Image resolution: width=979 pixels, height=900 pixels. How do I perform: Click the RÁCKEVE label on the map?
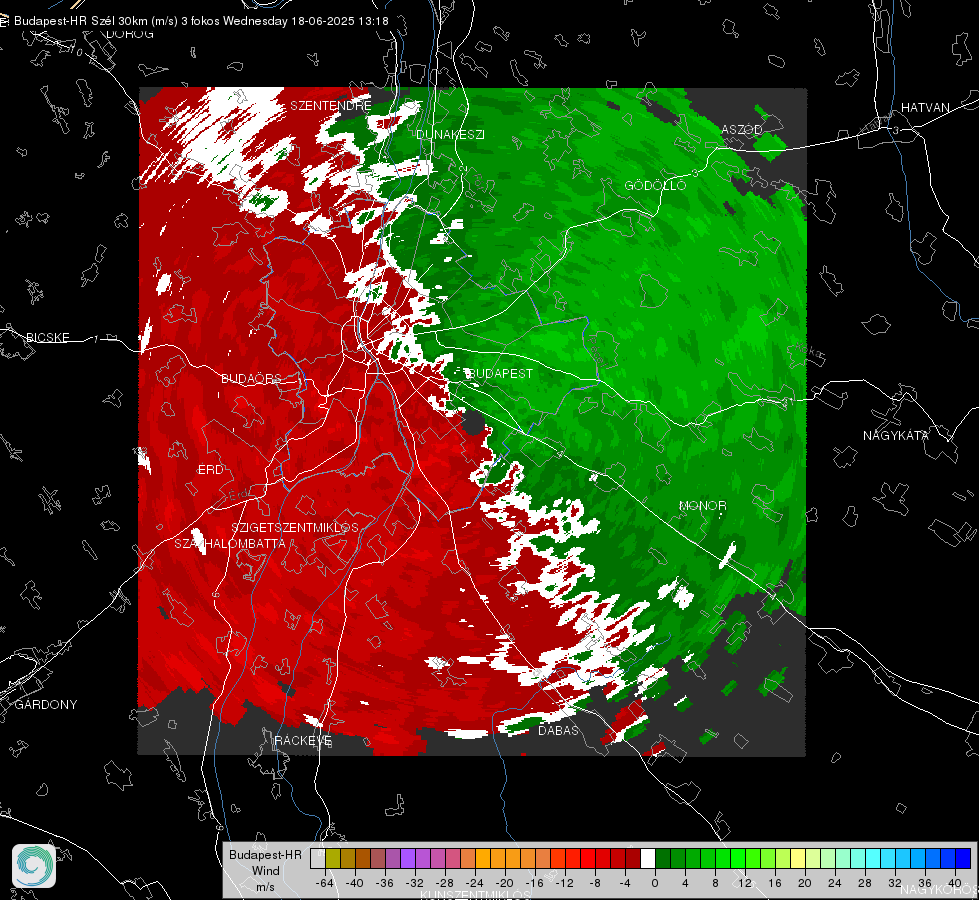point(303,740)
